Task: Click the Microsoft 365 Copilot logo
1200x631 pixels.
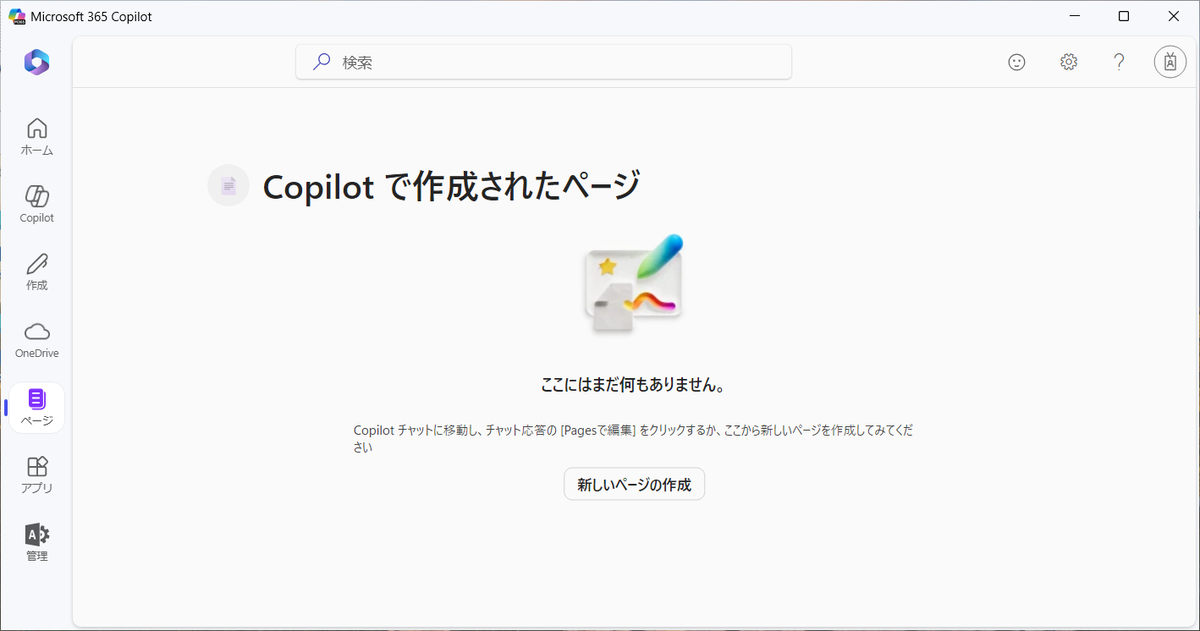Action: click(x=37, y=62)
